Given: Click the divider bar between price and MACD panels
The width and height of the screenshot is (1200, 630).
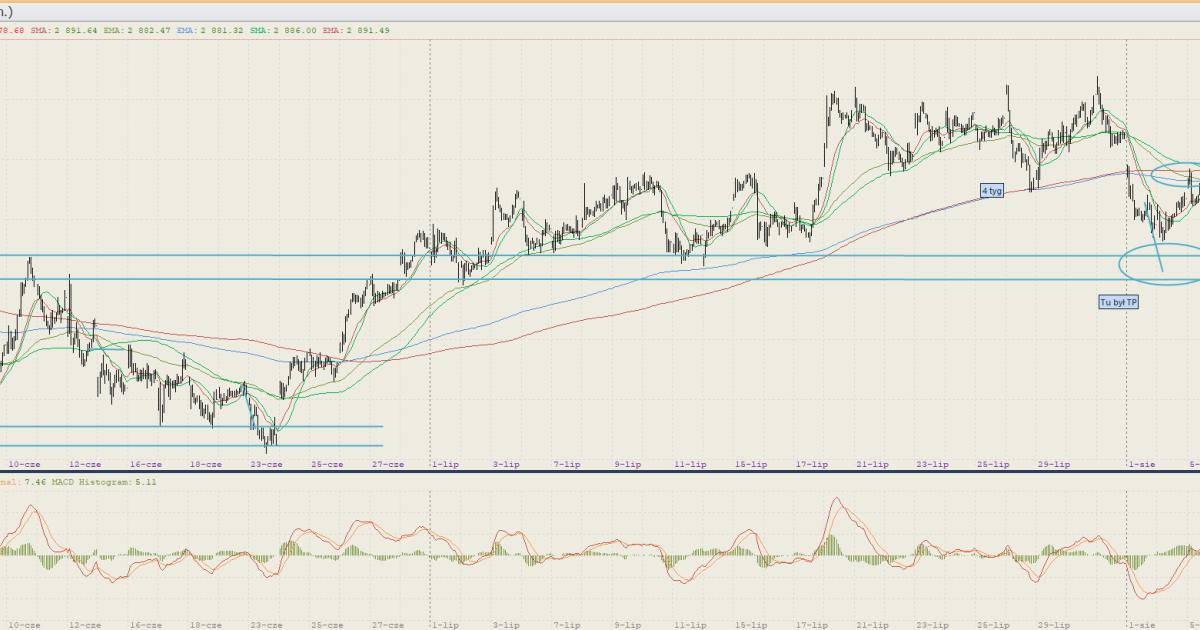Looking at the screenshot, I should [600, 472].
